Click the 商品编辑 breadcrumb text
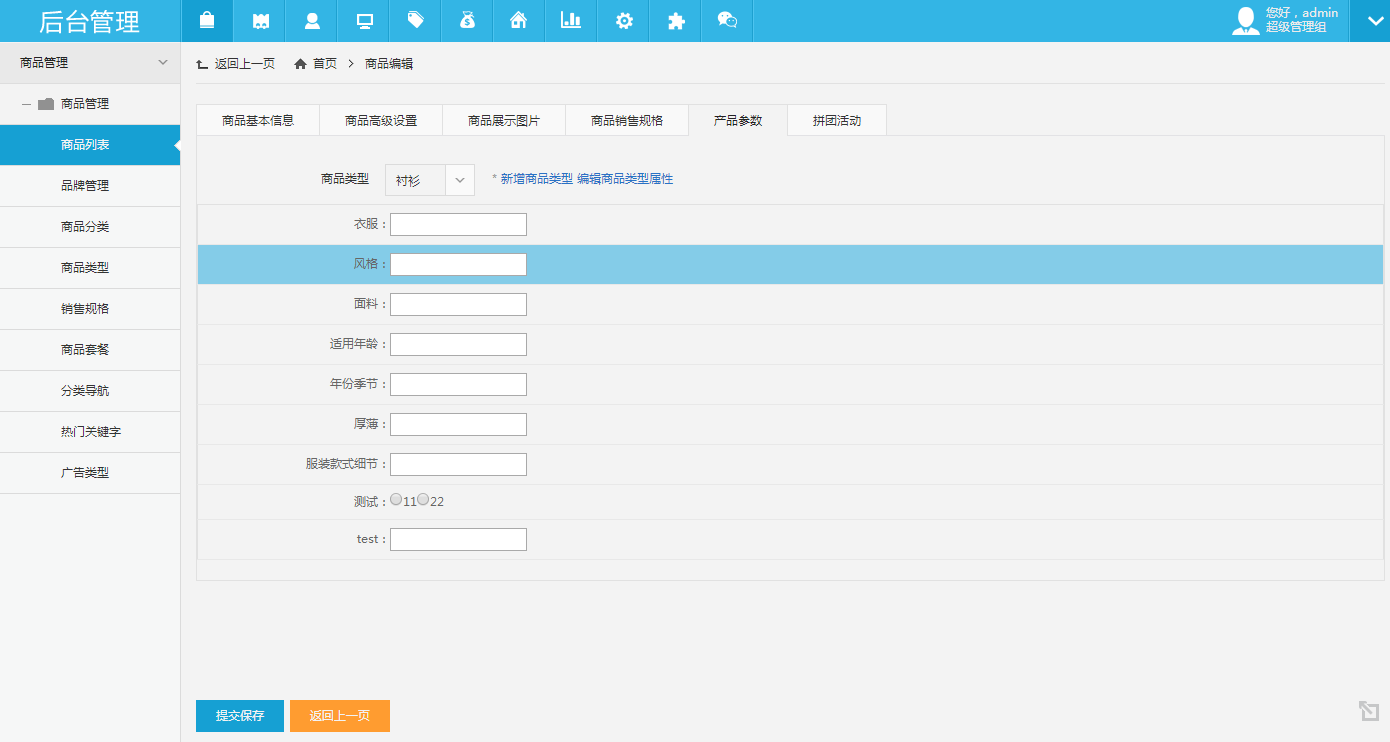Image resolution: width=1390 pixels, height=742 pixels. coord(389,64)
